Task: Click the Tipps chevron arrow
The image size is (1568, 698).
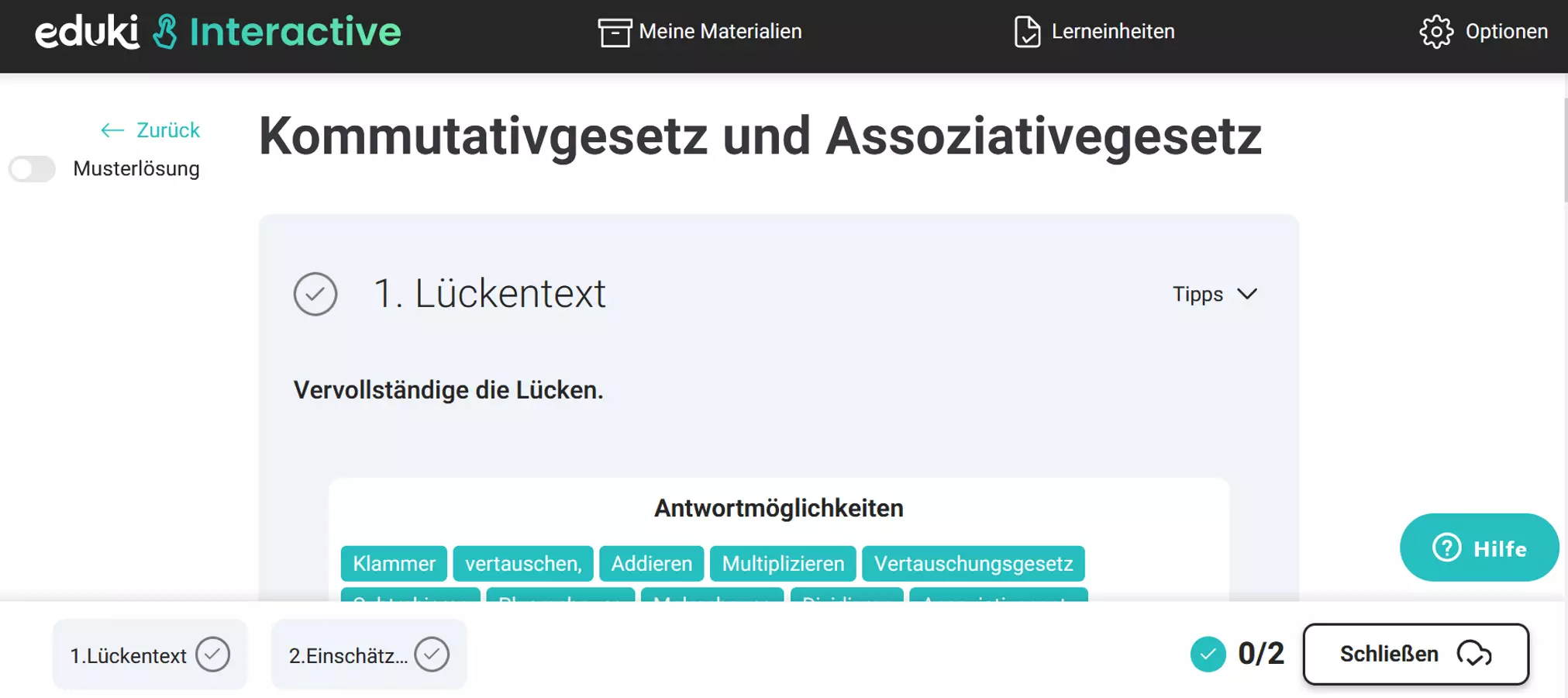Action: [1247, 294]
